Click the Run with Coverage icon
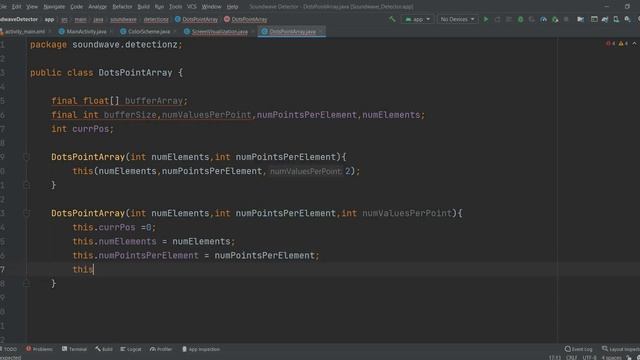 tap(531, 19)
